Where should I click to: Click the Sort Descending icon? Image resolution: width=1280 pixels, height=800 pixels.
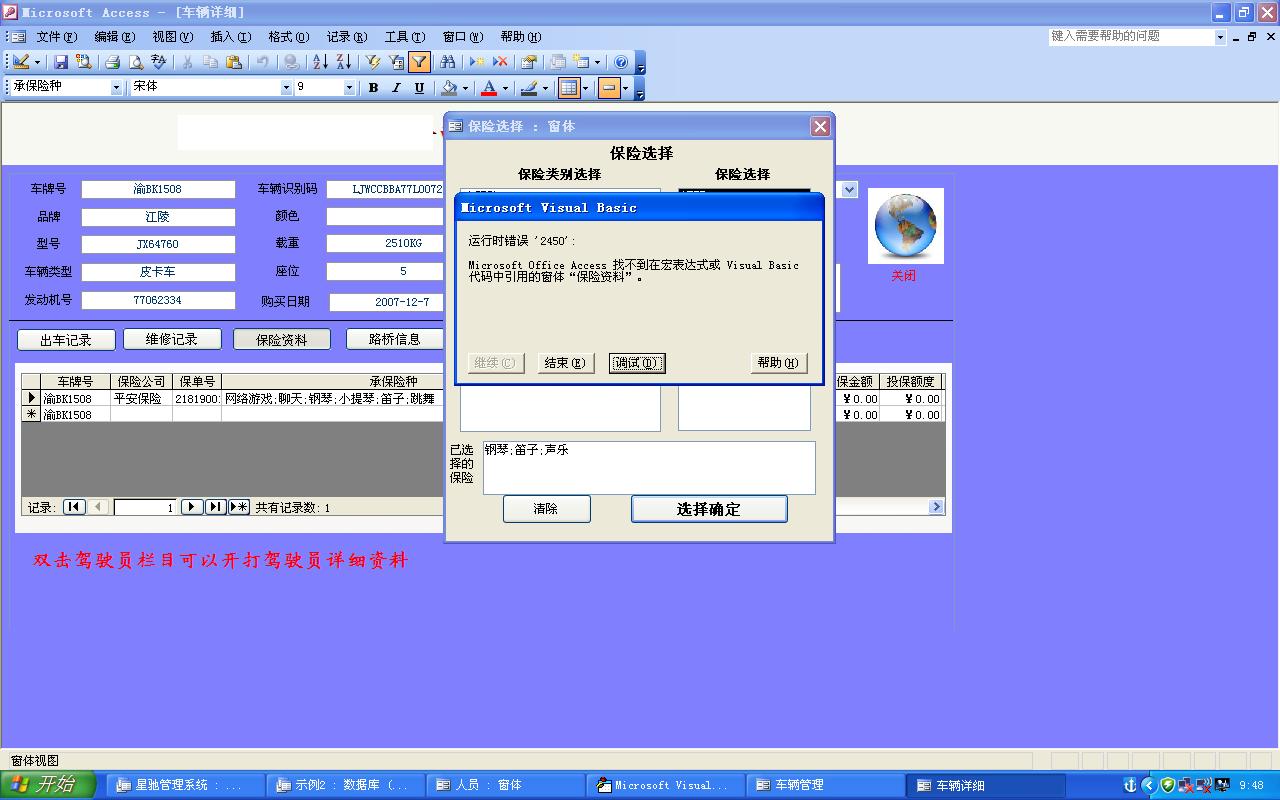[x=343, y=62]
